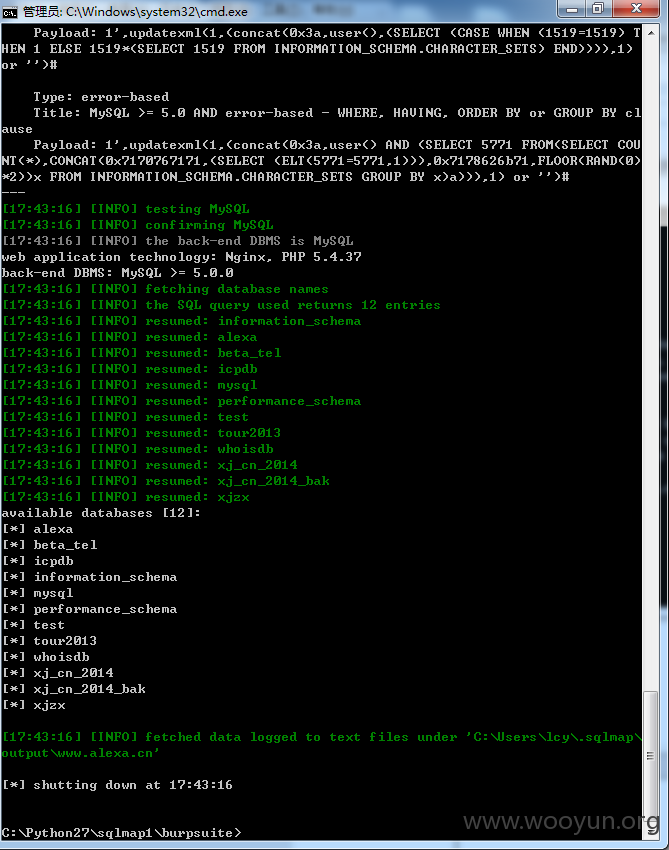Click 'the back-end DBMS is MySQL' line
Screen dimensions: 669x850
coord(178,241)
